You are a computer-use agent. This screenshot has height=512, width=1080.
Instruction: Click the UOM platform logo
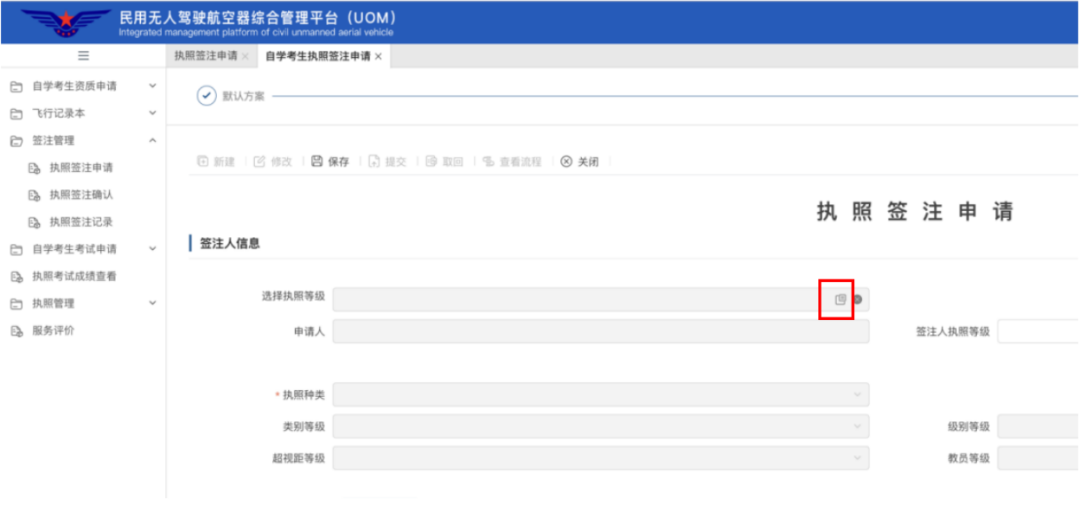[66, 23]
